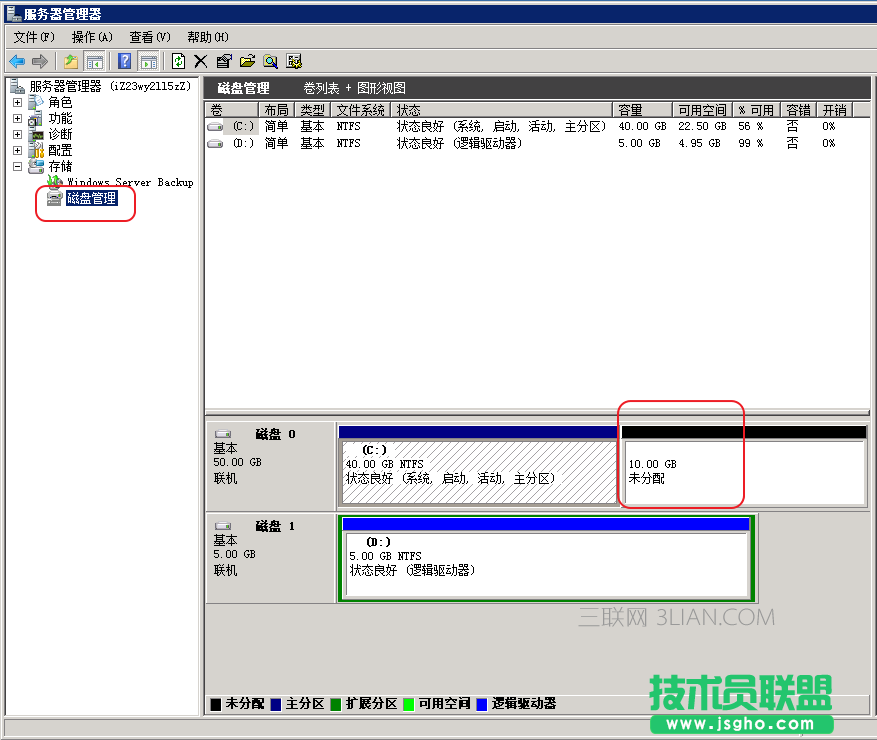Toggle the console tree pane icon
Screen dimensions: 877x740
[94, 61]
